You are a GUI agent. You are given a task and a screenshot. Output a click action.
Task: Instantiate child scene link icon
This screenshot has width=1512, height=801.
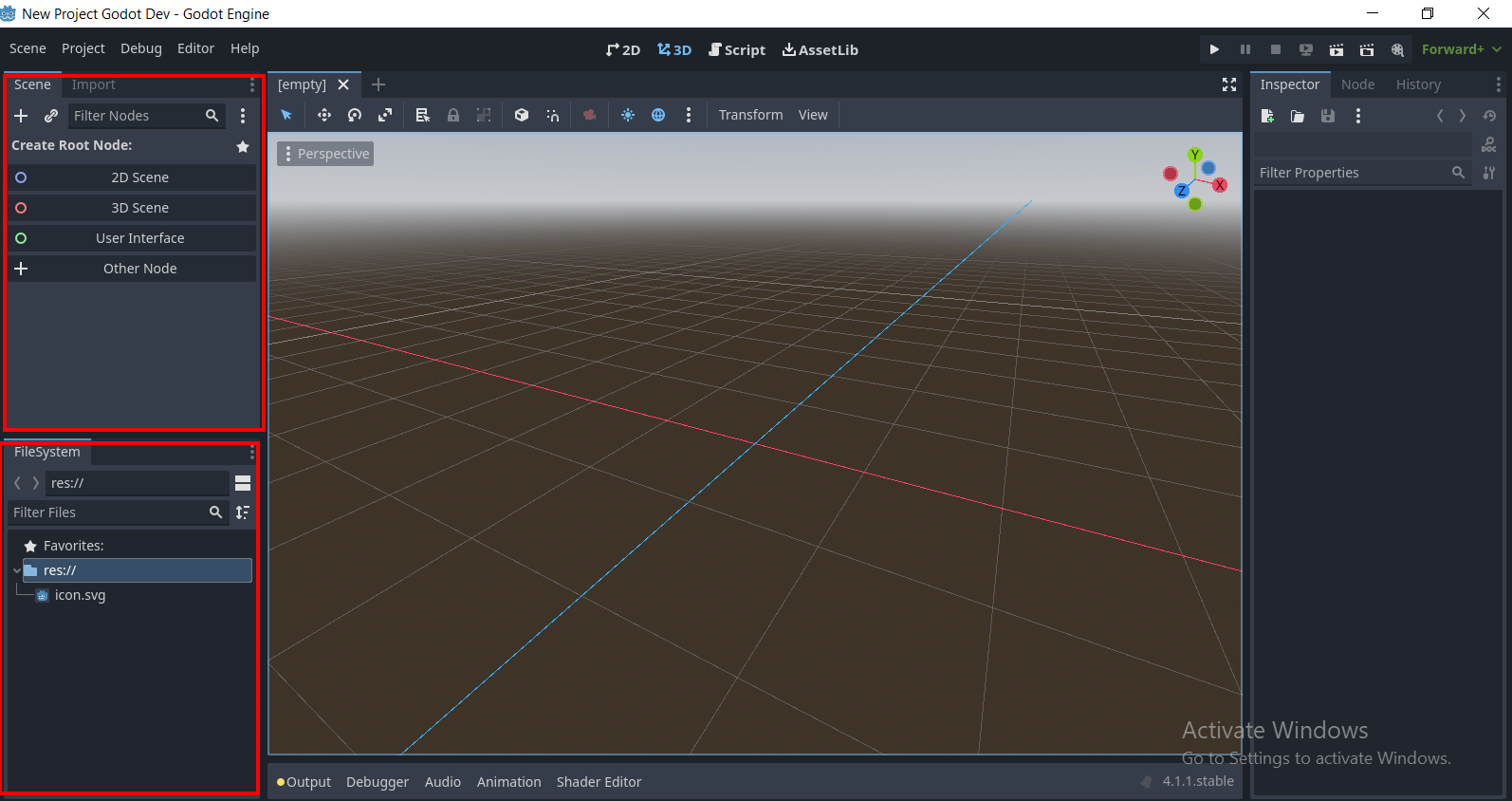pyautogui.click(x=51, y=116)
